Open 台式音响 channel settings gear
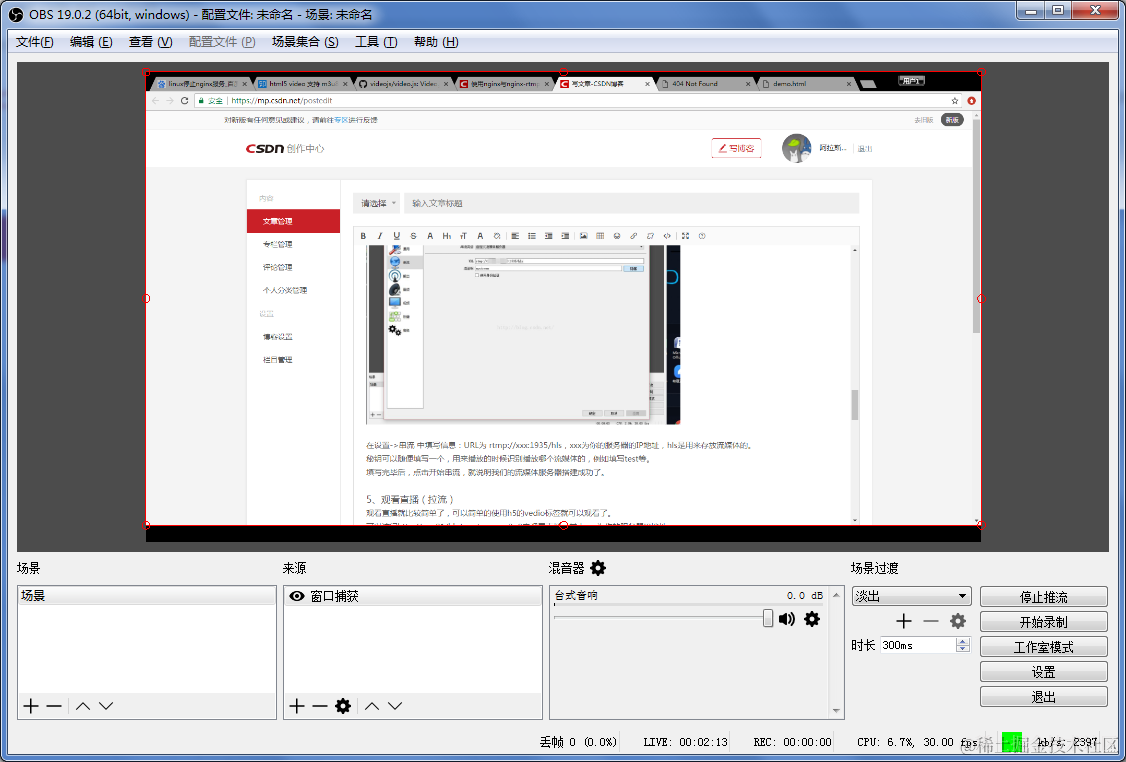 811,619
